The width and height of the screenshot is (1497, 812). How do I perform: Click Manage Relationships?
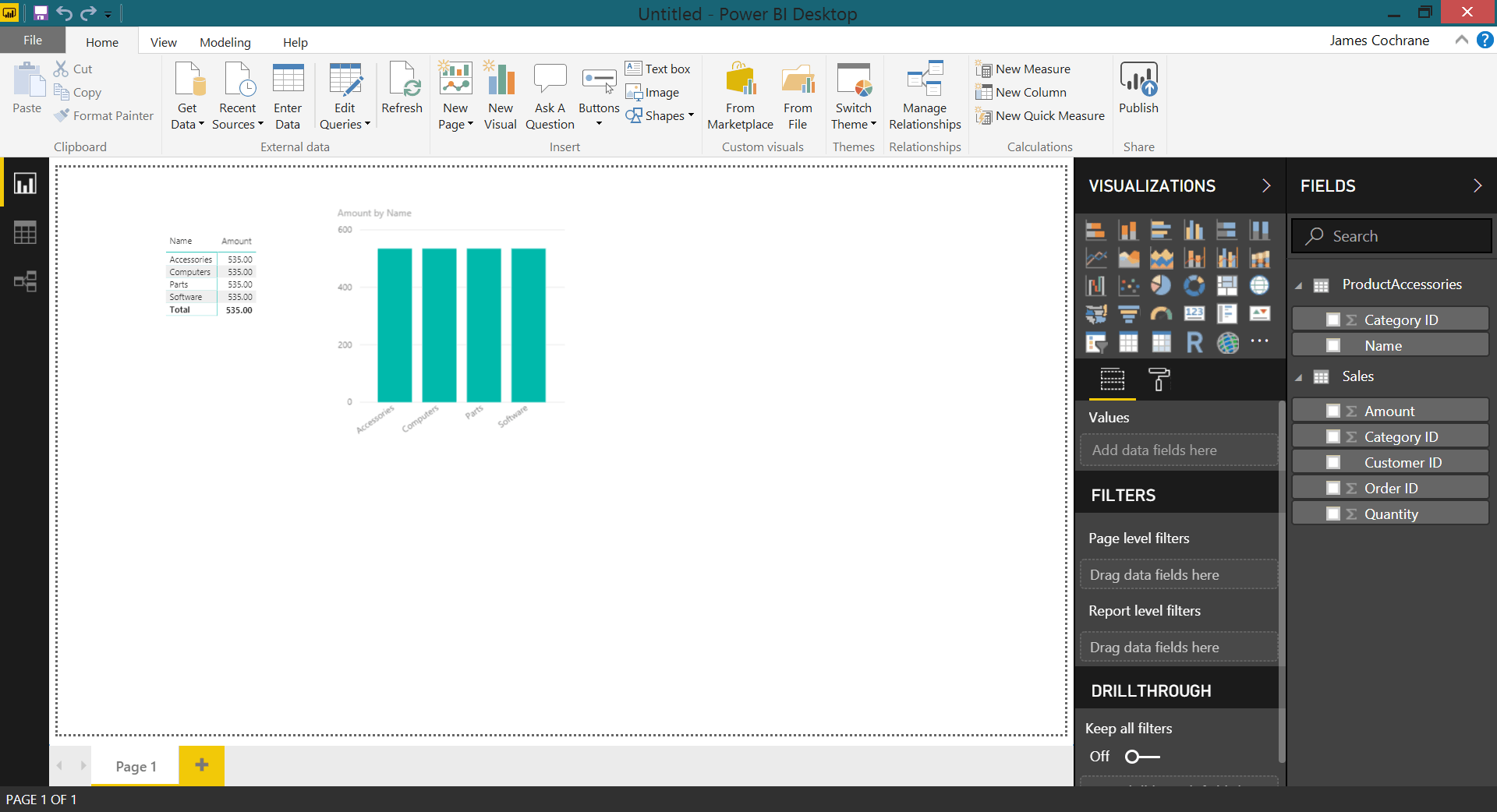tap(925, 96)
